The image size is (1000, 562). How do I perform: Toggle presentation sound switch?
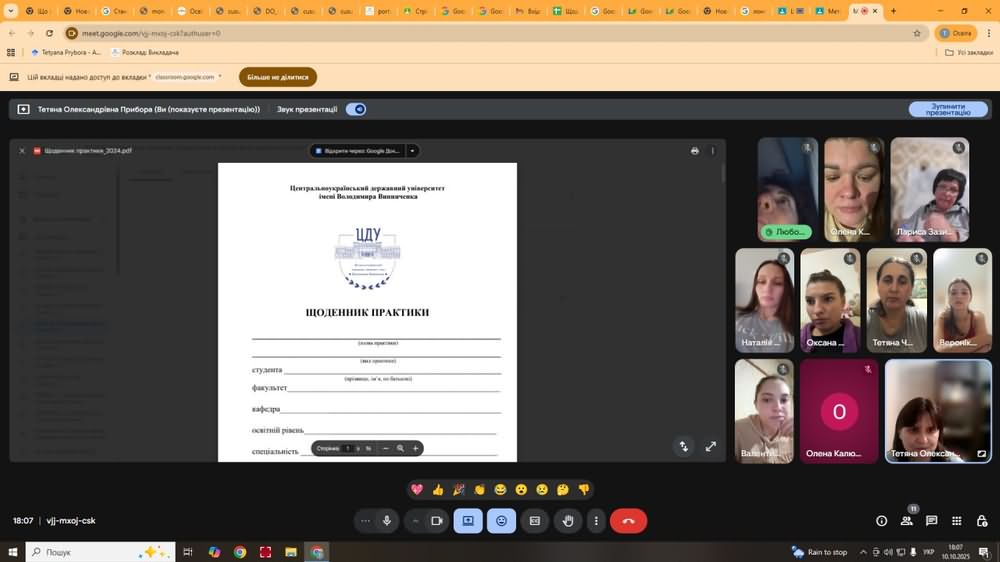(356, 109)
